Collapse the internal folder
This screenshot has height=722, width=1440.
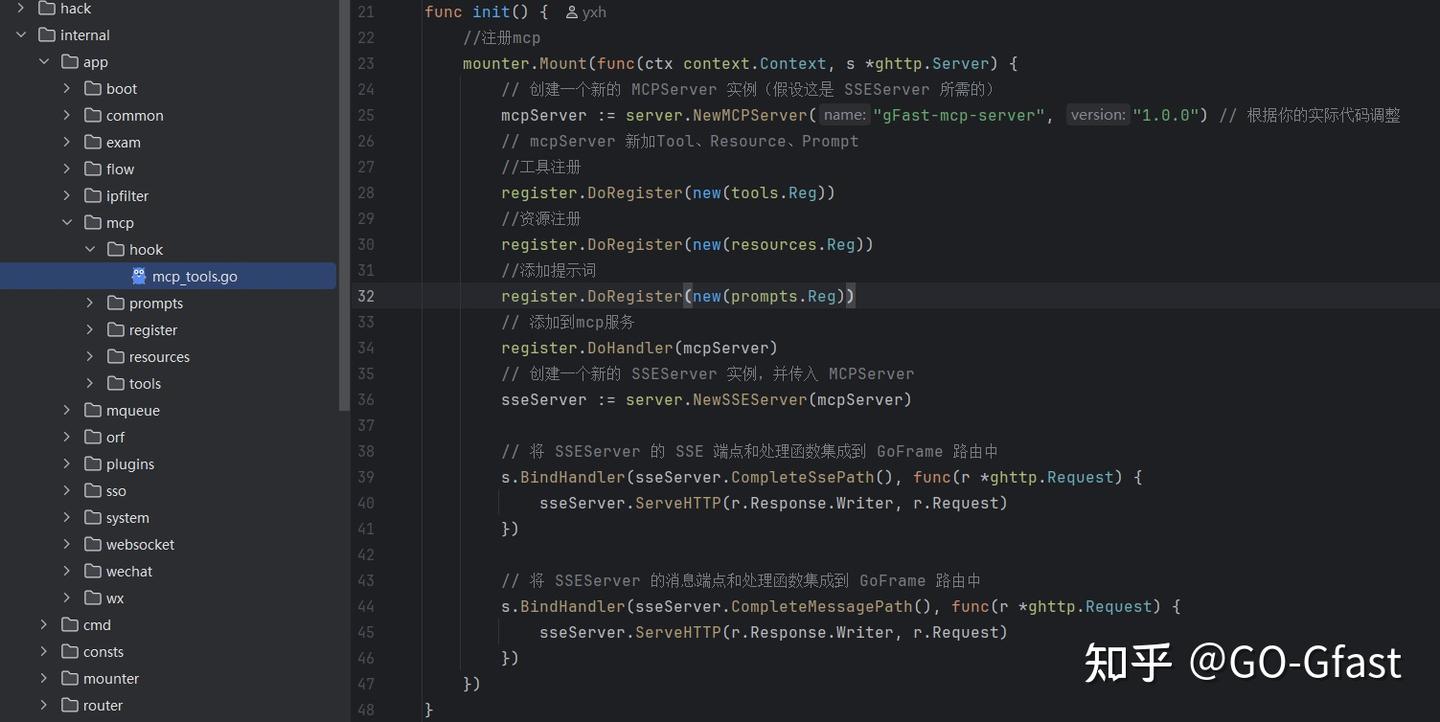(x=20, y=34)
